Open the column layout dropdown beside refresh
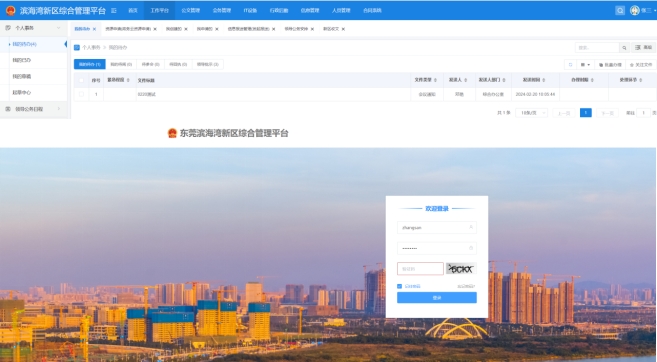The image size is (657, 362). point(585,65)
